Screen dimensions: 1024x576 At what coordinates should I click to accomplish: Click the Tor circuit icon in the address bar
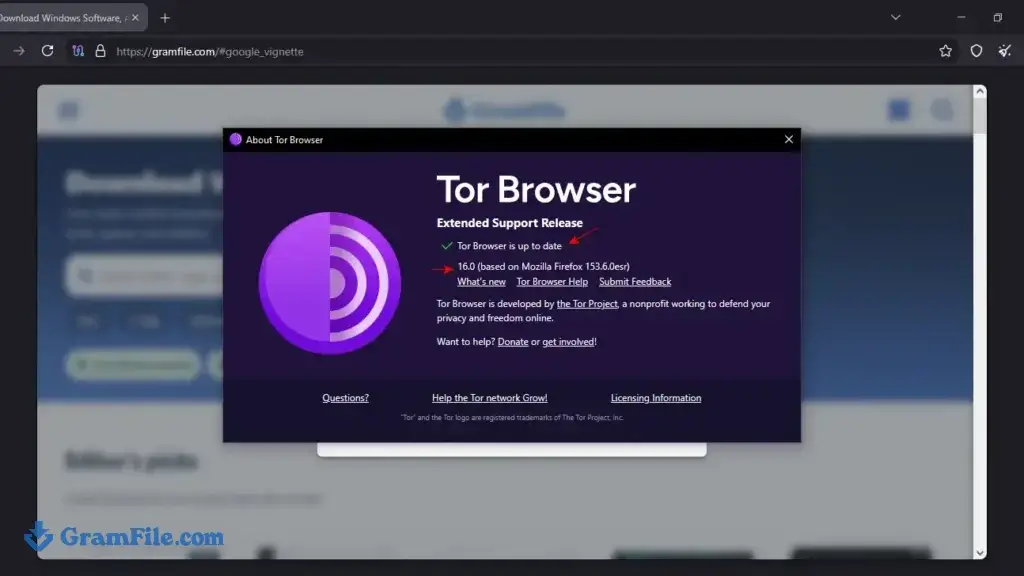pyautogui.click(x=78, y=51)
